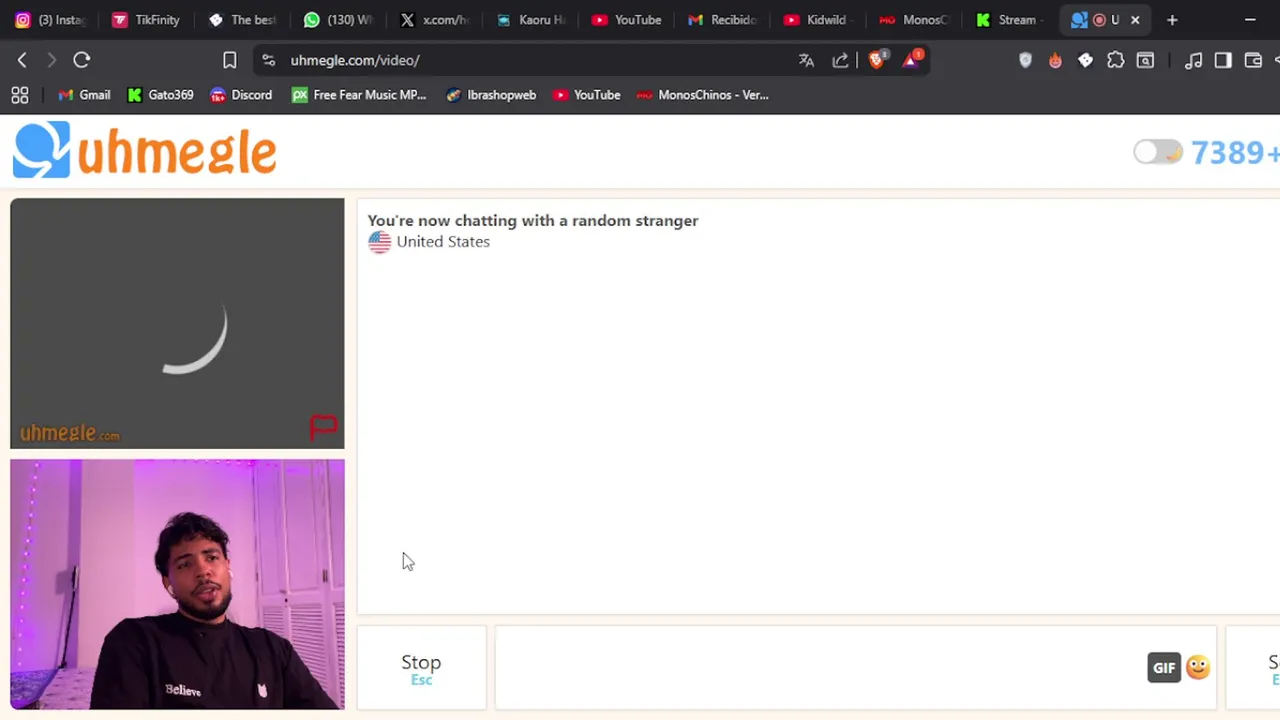Switch to the WhatsApp tab
Screen dimensions: 1280x720
(x=339, y=20)
